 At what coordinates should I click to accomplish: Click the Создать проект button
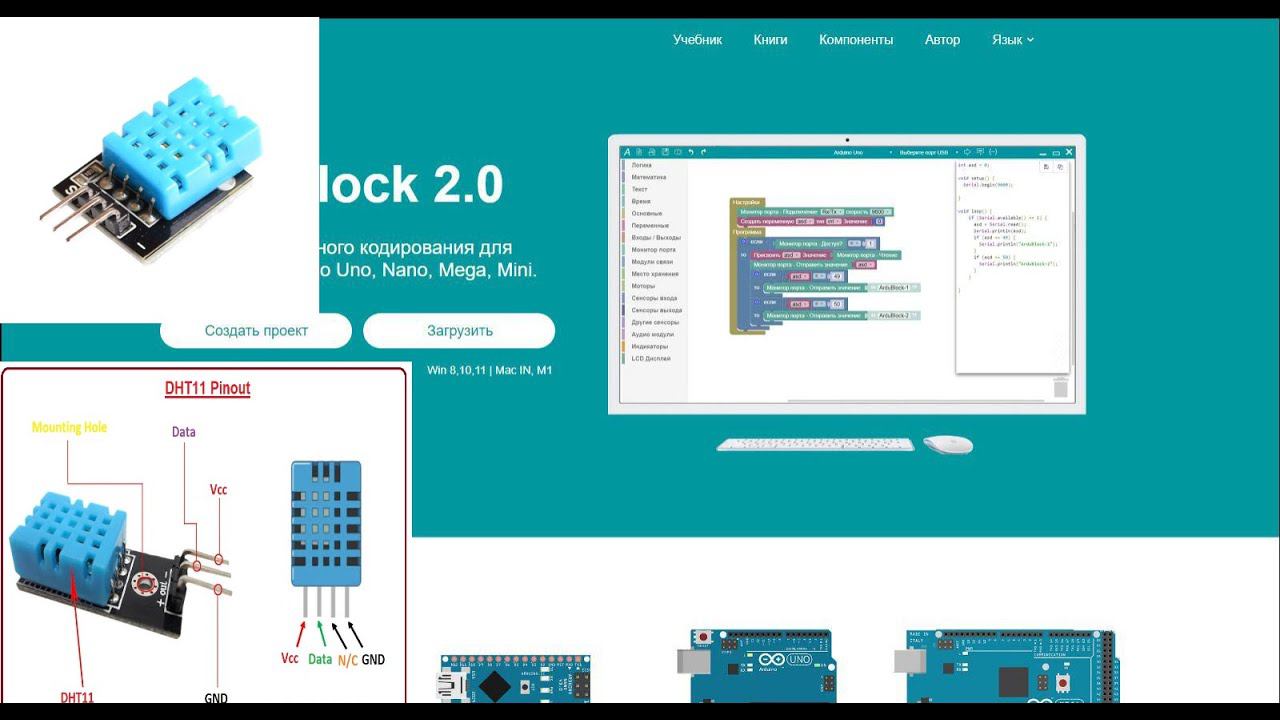[x=256, y=331]
